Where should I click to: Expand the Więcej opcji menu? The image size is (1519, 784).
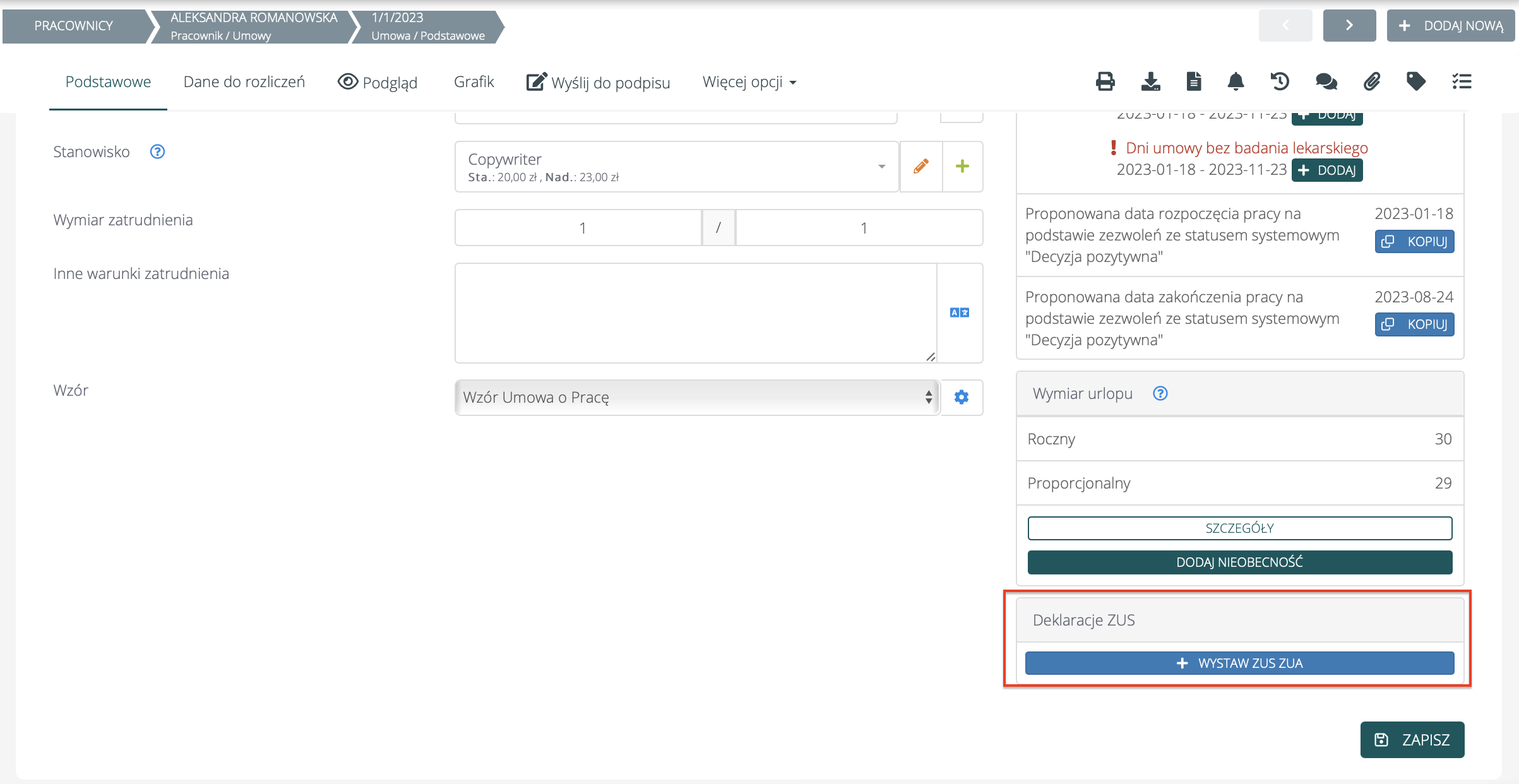pos(749,82)
